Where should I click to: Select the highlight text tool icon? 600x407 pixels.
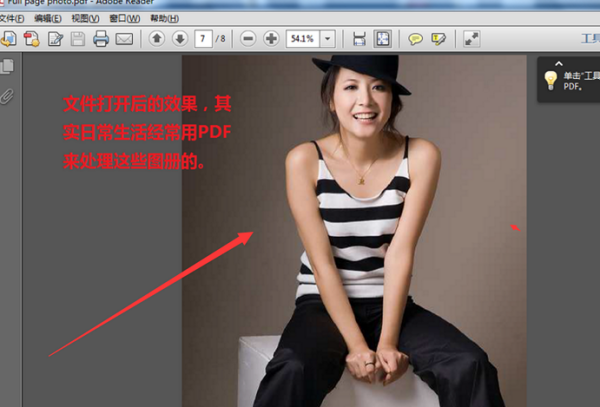tap(439, 39)
